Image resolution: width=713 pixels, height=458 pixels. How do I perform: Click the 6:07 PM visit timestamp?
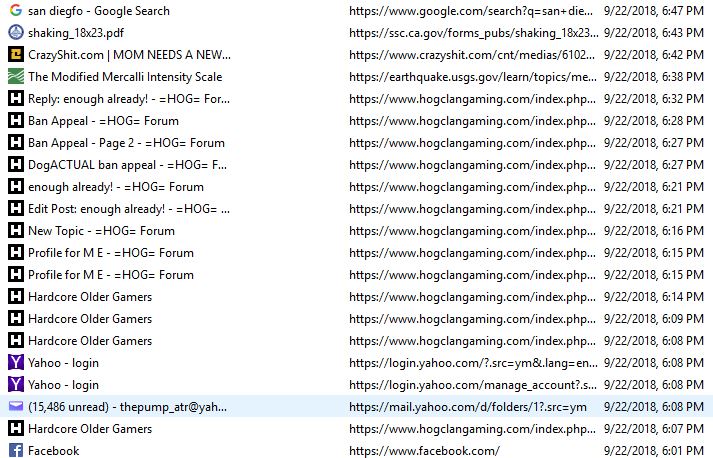pyautogui.click(x=654, y=428)
